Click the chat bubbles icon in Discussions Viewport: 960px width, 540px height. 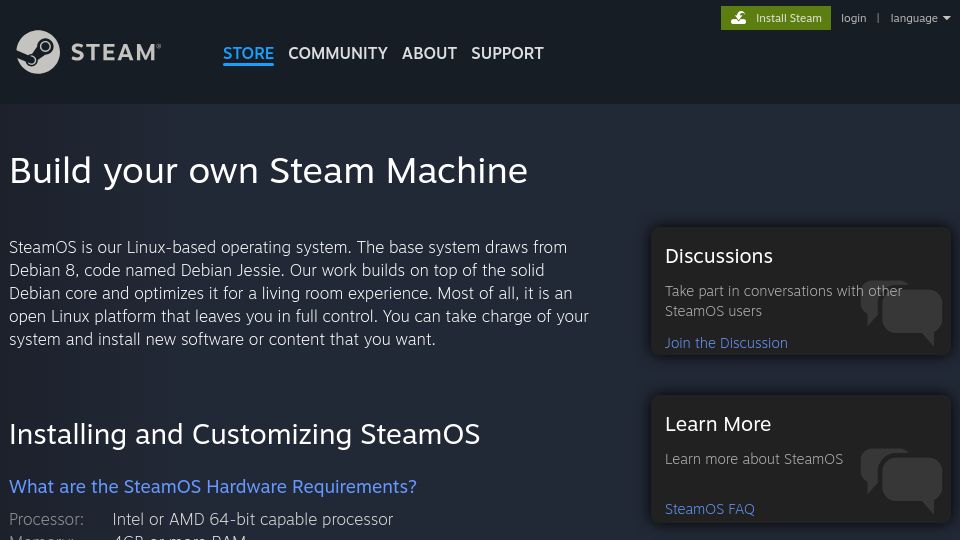click(x=901, y=311)
